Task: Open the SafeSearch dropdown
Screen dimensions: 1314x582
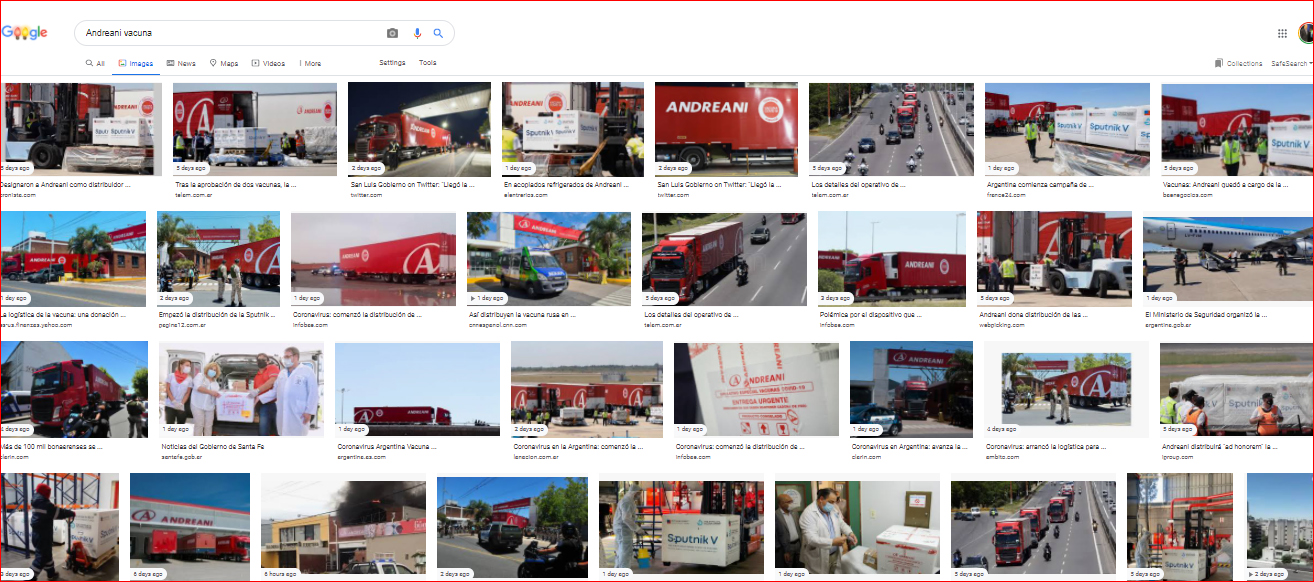Action: [1292, 63]
